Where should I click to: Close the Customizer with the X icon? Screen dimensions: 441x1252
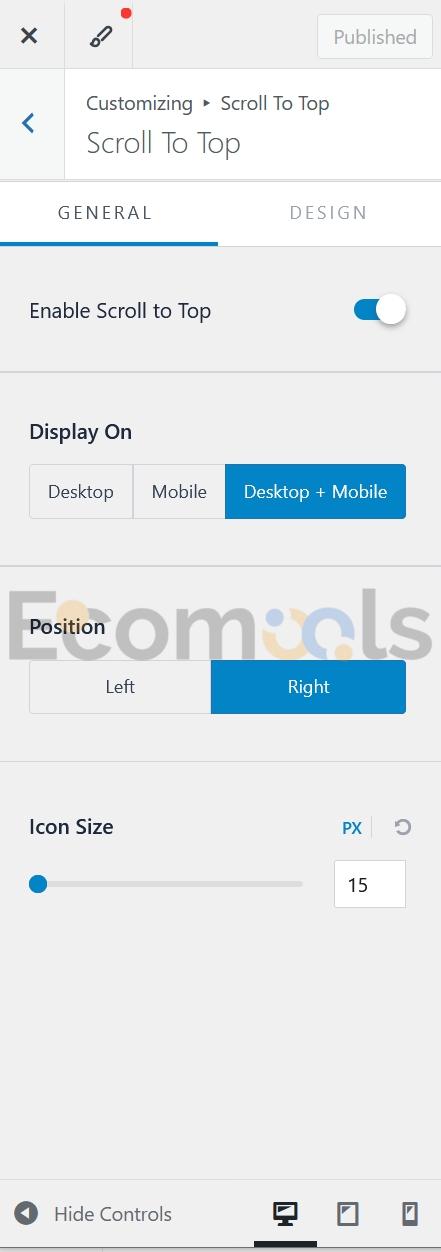[x=29, y=36]
